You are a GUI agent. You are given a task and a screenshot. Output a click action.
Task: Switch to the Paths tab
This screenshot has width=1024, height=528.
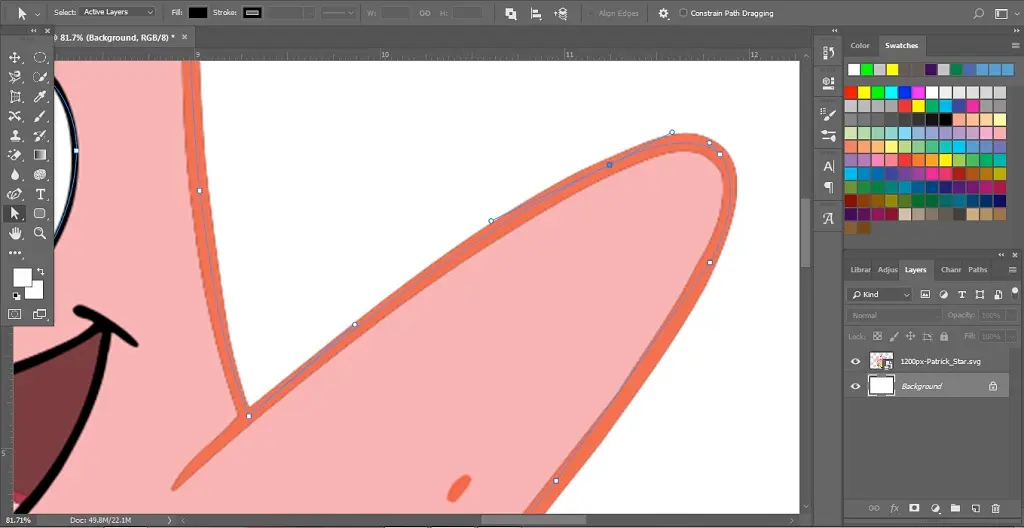[x=978, y=270]
